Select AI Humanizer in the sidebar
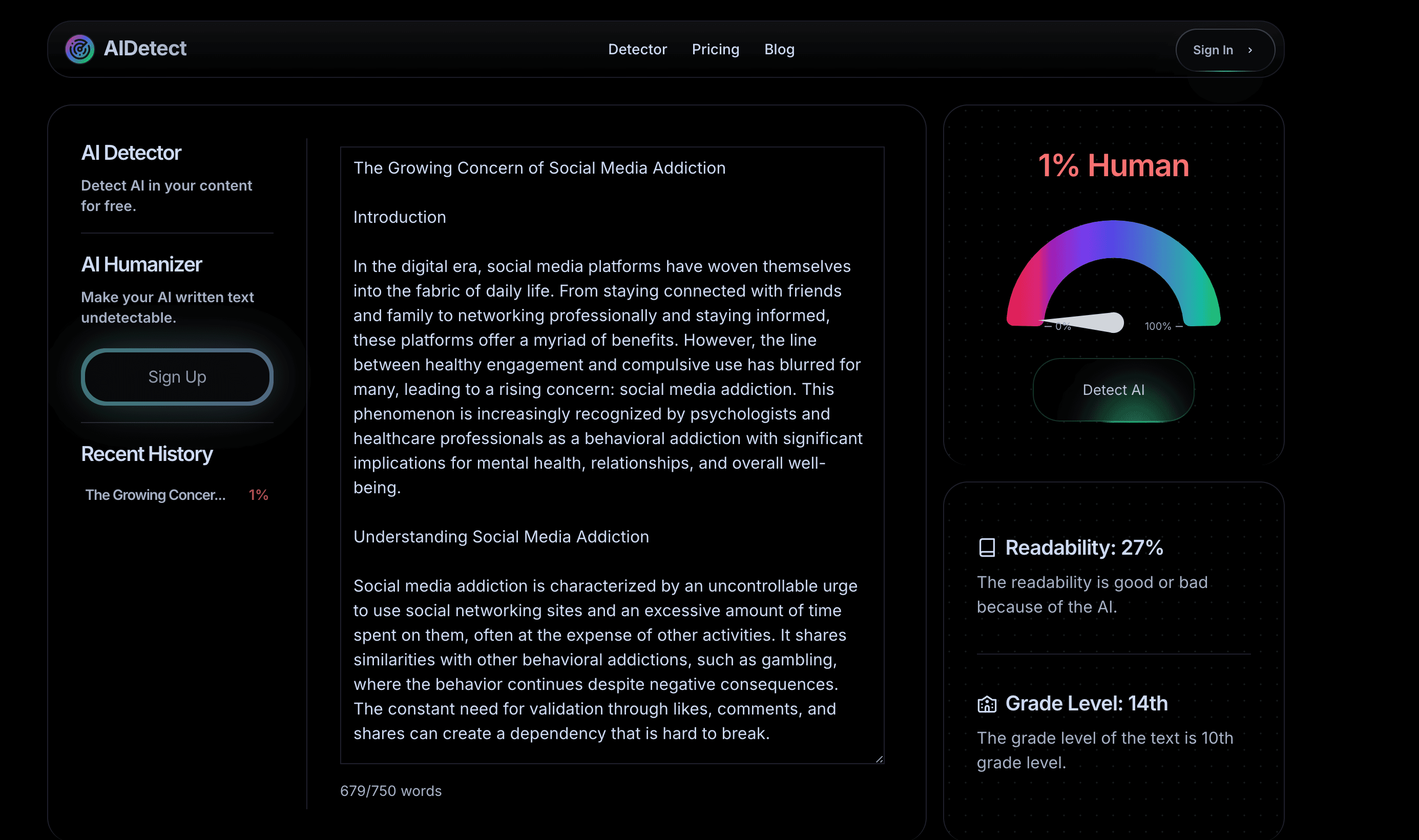The height and width of the screenshot is (840, 1419). tap(141, 264)
